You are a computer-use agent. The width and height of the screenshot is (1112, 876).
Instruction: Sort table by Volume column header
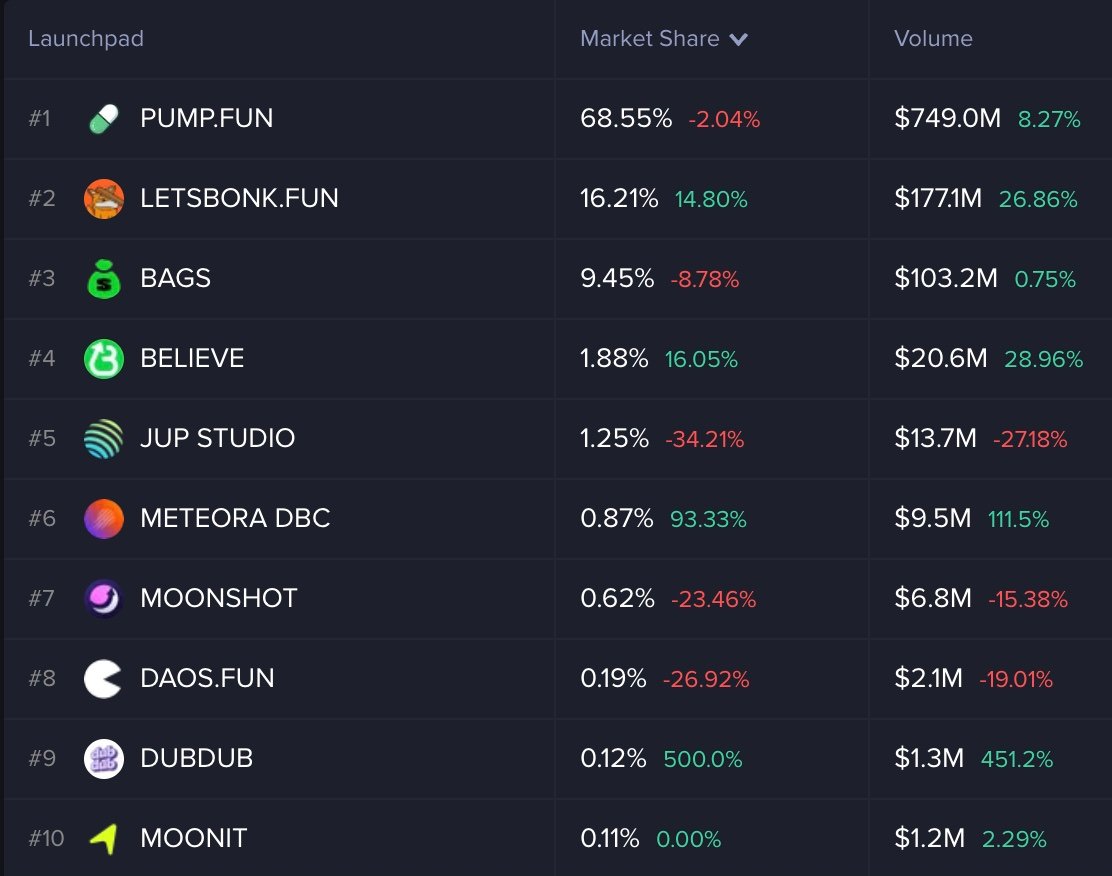click(933, 39)
